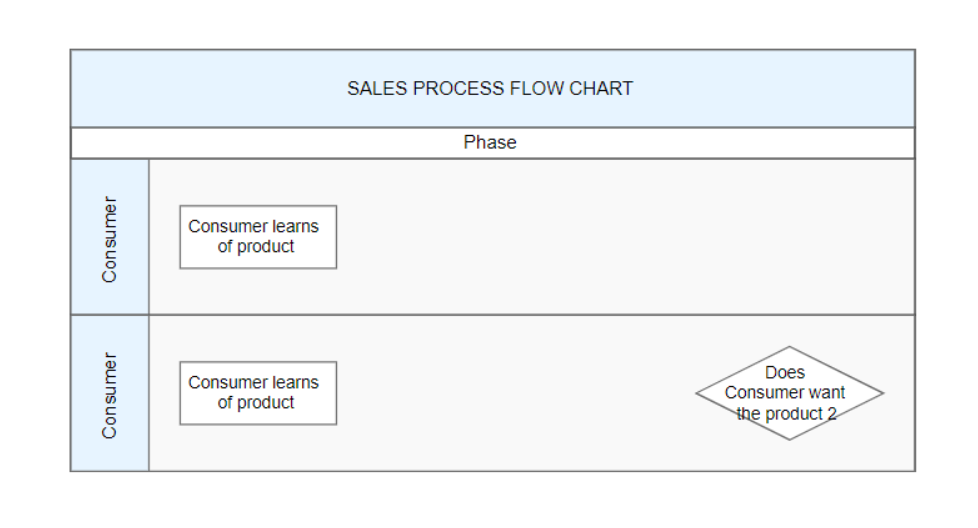Screen dimensions: 978x528
Task: Click the top vertex of the decision diamond
Action: pos(789,346)
